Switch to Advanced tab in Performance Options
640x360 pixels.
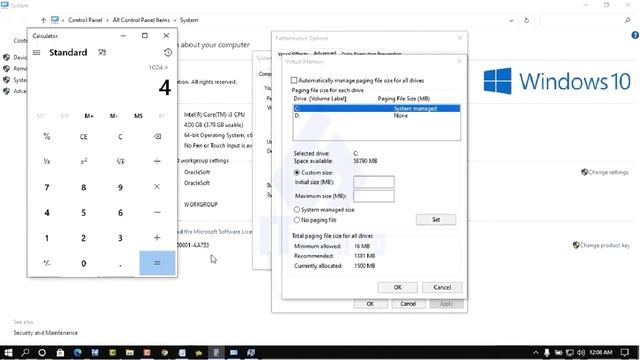coord(325,53)
